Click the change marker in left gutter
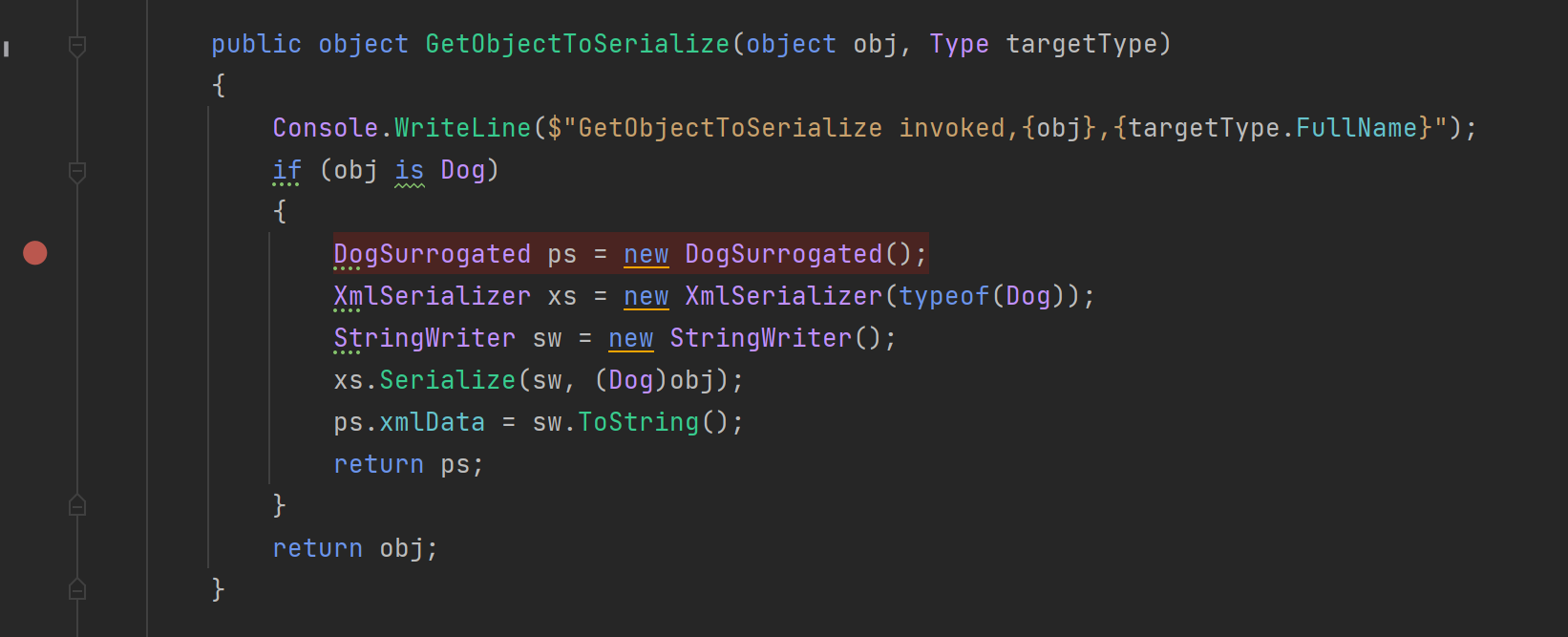Image resolution: width=1568 pixels, height=637 pixels. click(7, 48)
